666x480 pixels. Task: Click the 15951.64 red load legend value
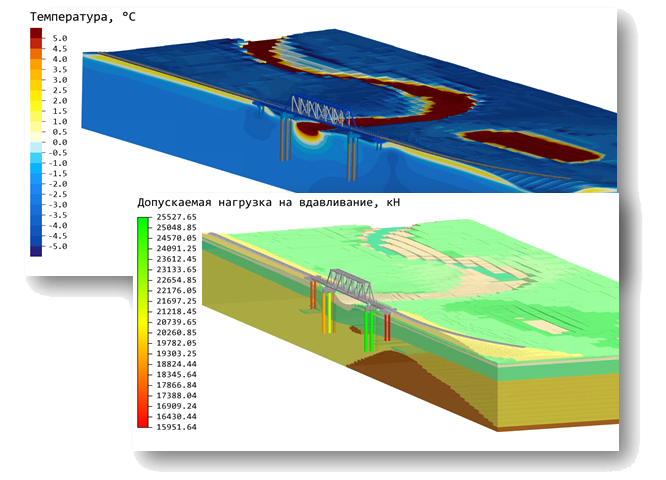pyautogui.click(x=176, y=427)
